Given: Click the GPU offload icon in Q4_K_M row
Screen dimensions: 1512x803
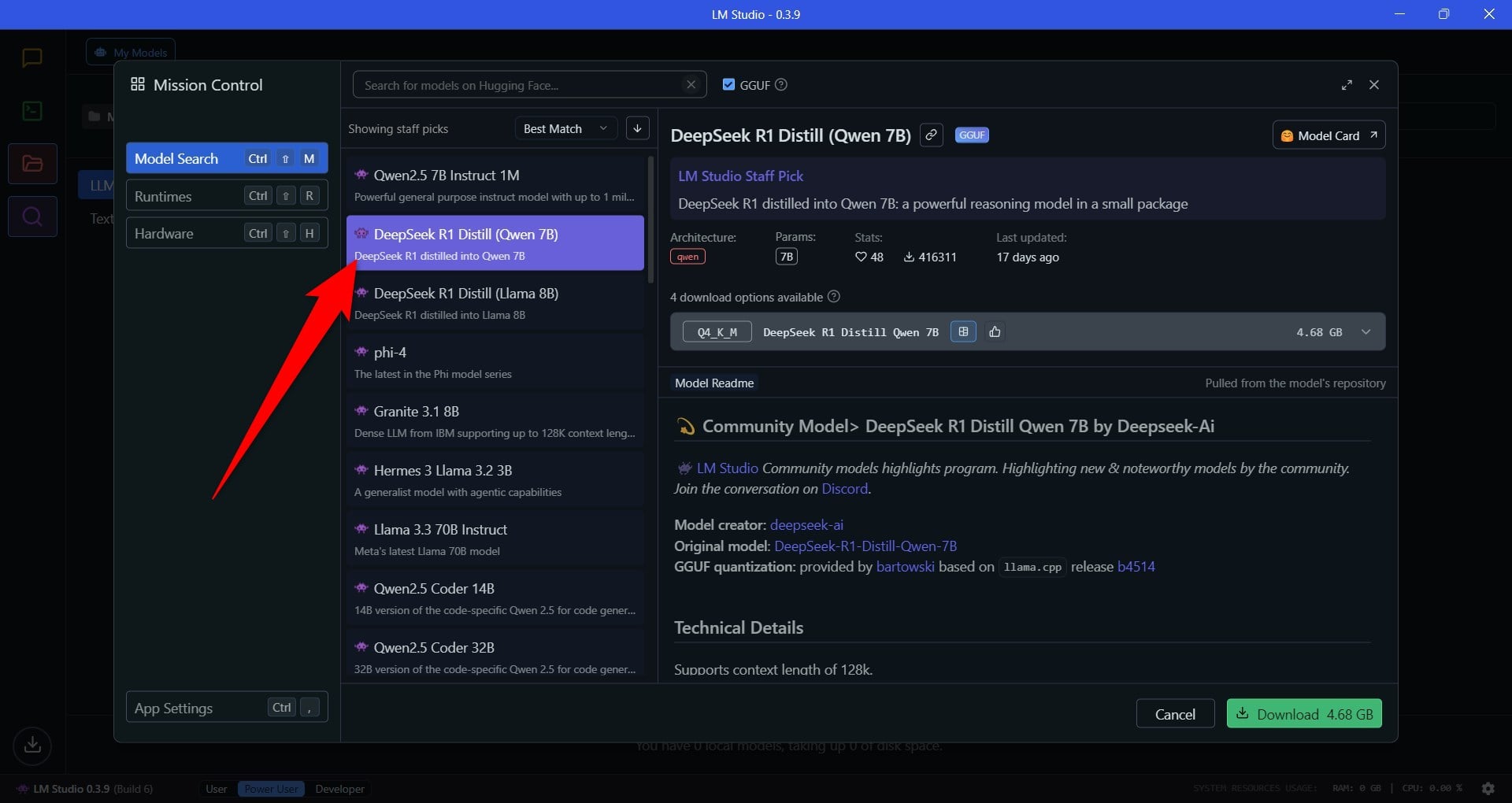Looking at the screenshot, I should pos(963,331).
